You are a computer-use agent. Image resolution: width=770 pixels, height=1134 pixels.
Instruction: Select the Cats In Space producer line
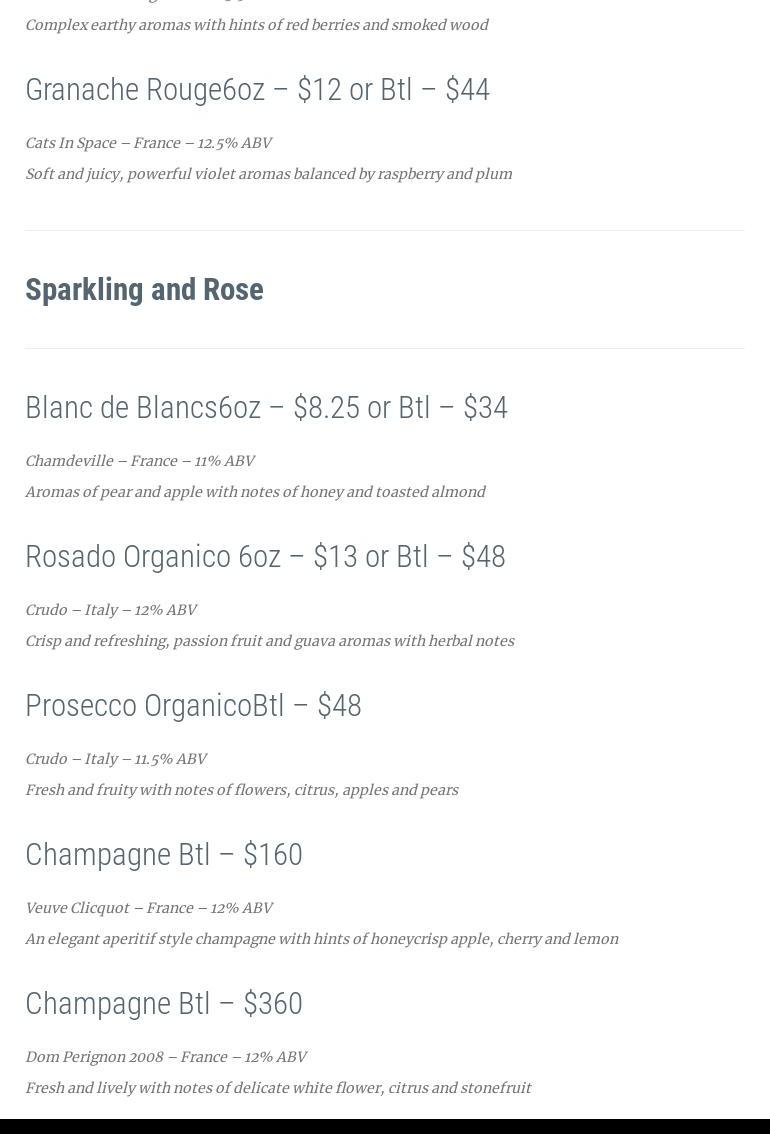click(148, 143)
